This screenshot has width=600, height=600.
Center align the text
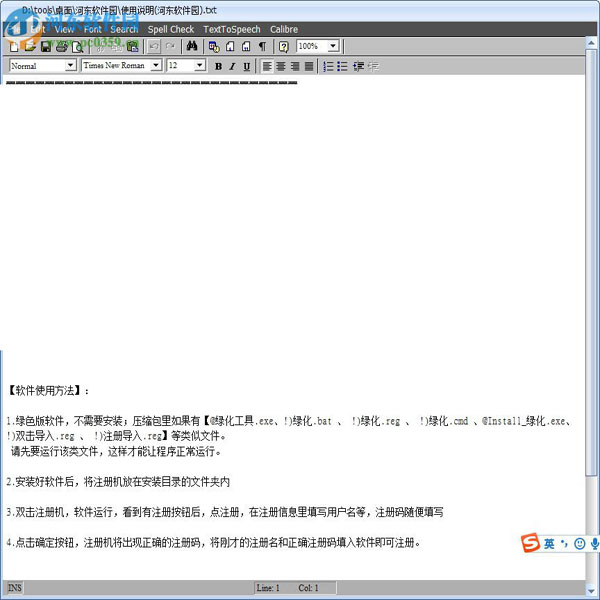[x=281, y=67]
